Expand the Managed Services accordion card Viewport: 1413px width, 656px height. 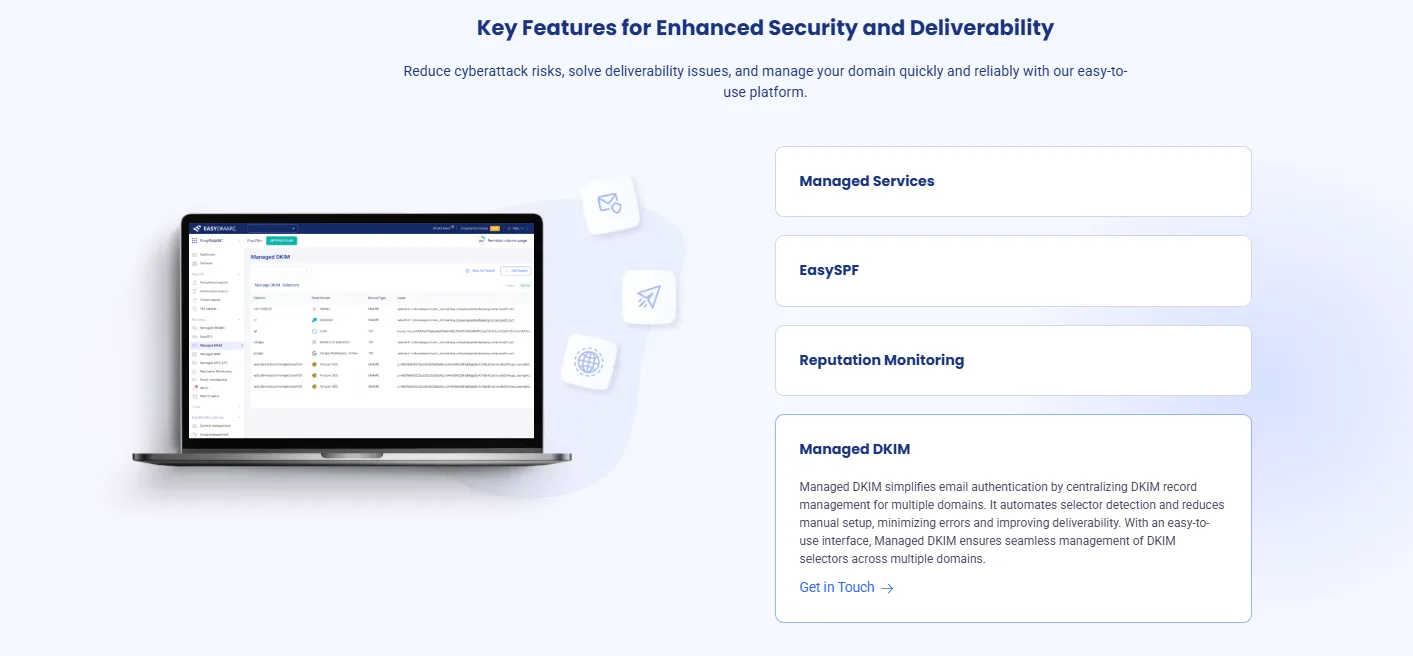coord(1013,181)
